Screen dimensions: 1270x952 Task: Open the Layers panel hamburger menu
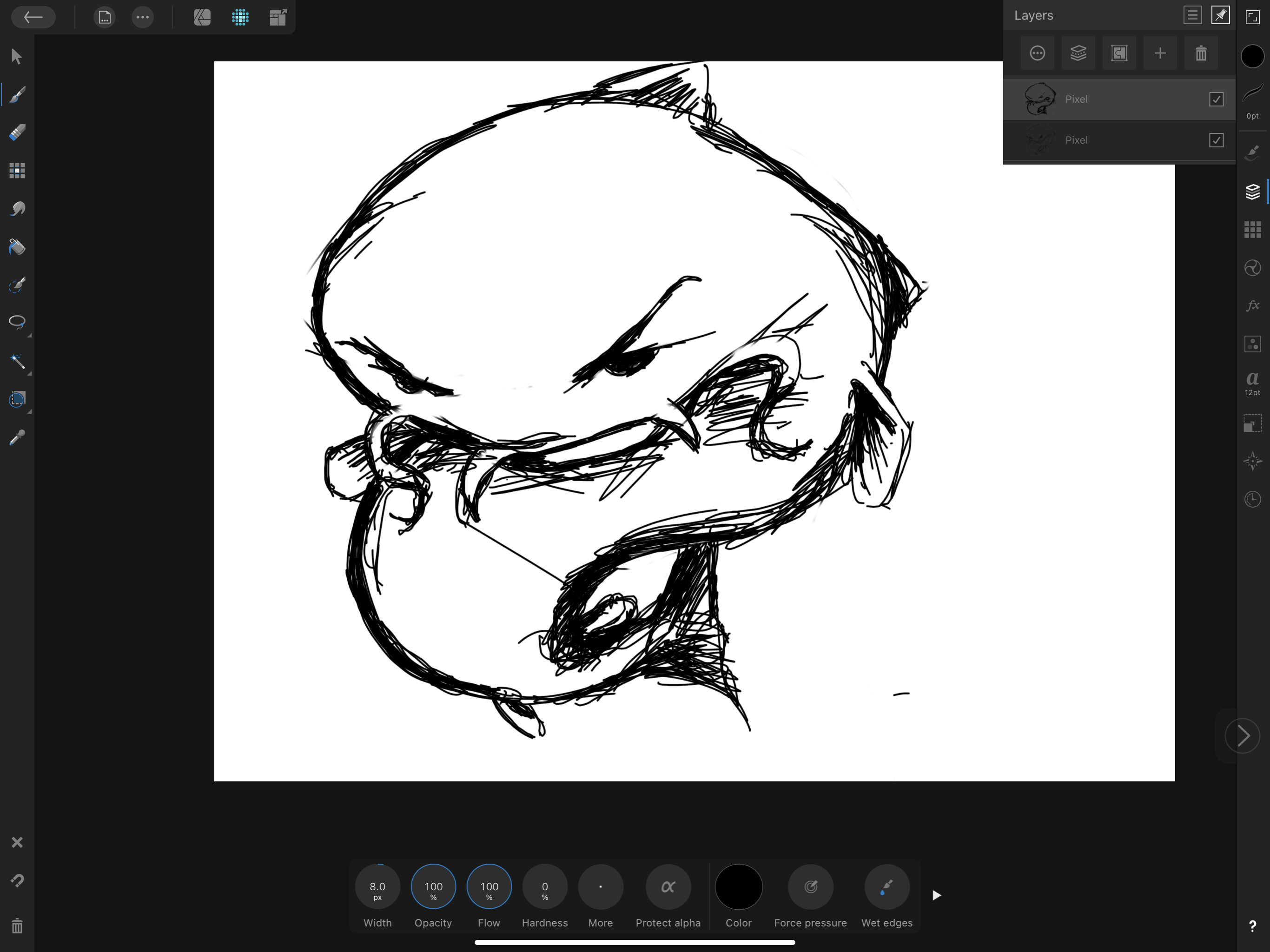click(1192, 15)
